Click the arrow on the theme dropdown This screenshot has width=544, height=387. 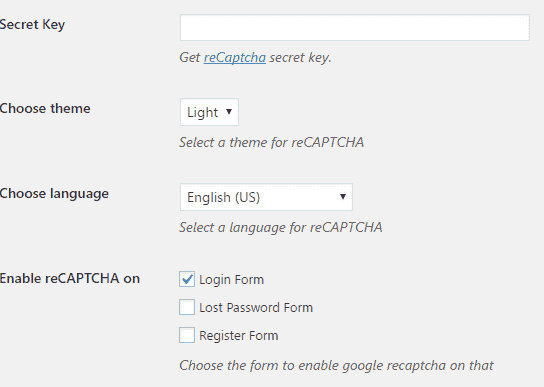pyautogui.click(x=229, y=112)
